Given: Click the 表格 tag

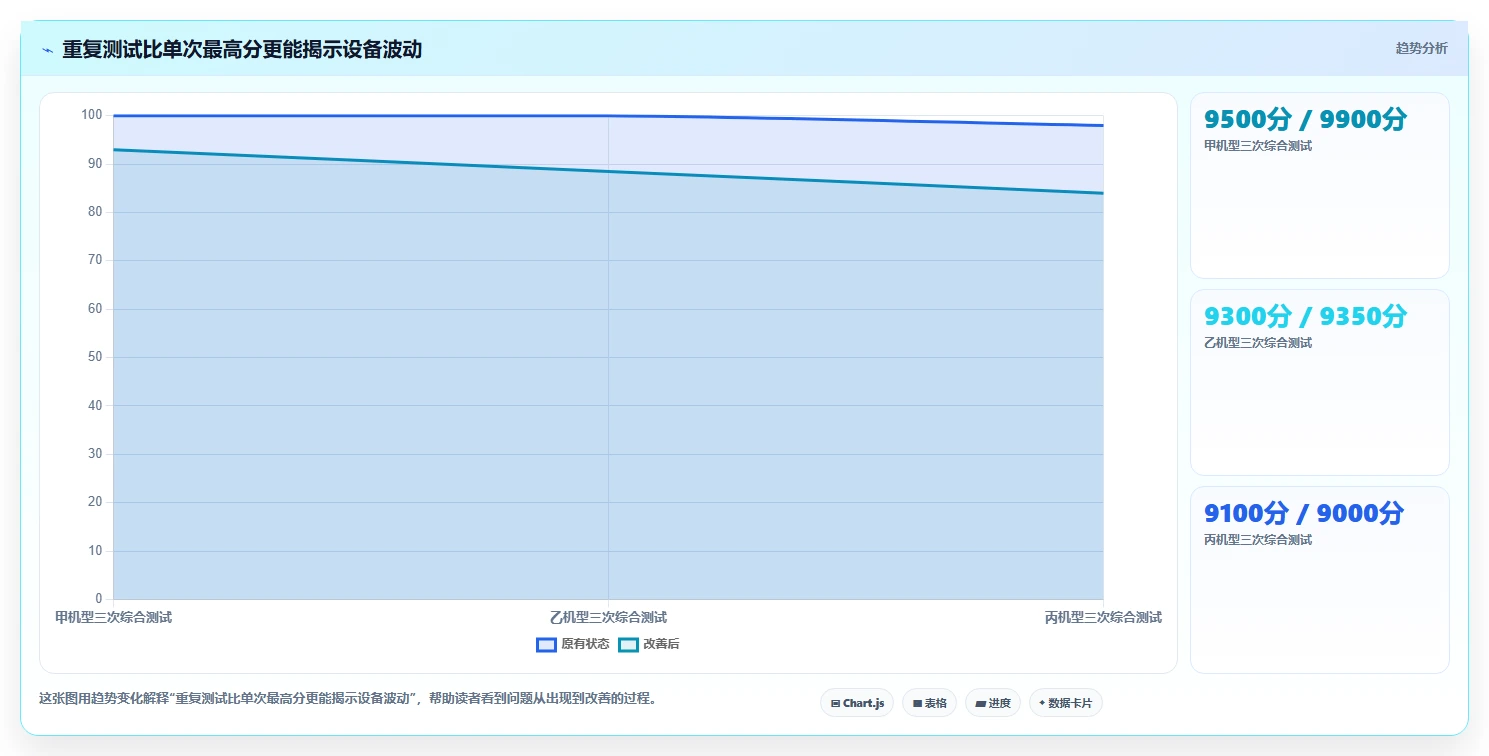Looking at the screenshot, I should (929, 703).
